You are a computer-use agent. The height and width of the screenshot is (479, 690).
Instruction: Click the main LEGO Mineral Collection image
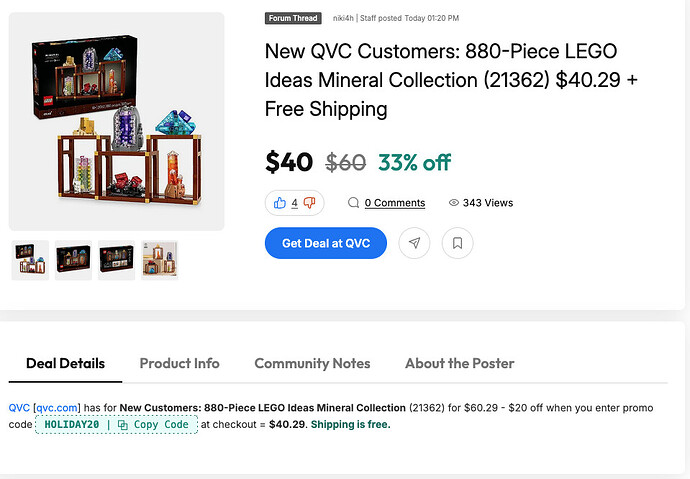(x=116, y=121)
